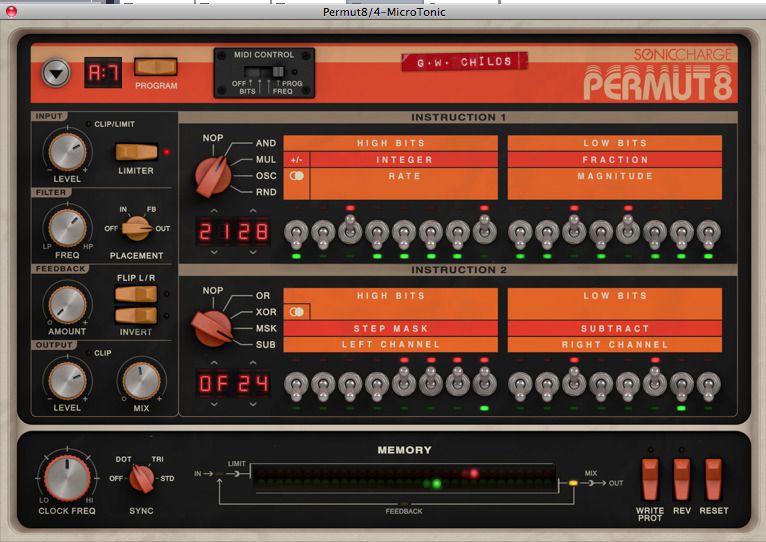Flip eighth high-bit toggle in Instruction 1
This screenshot has height=542, width=766.
pyautogui.click(x=484, y=230)
